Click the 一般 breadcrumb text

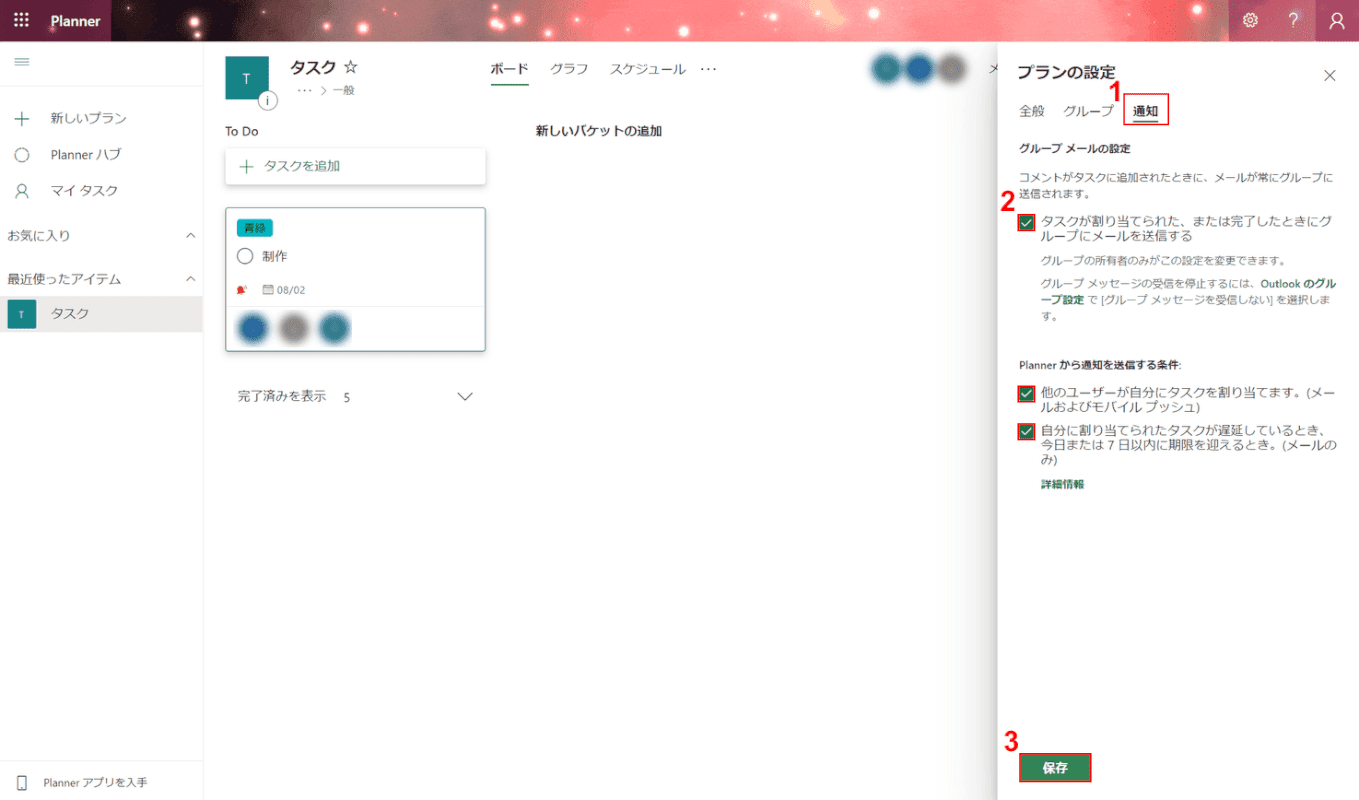(344, 90)
